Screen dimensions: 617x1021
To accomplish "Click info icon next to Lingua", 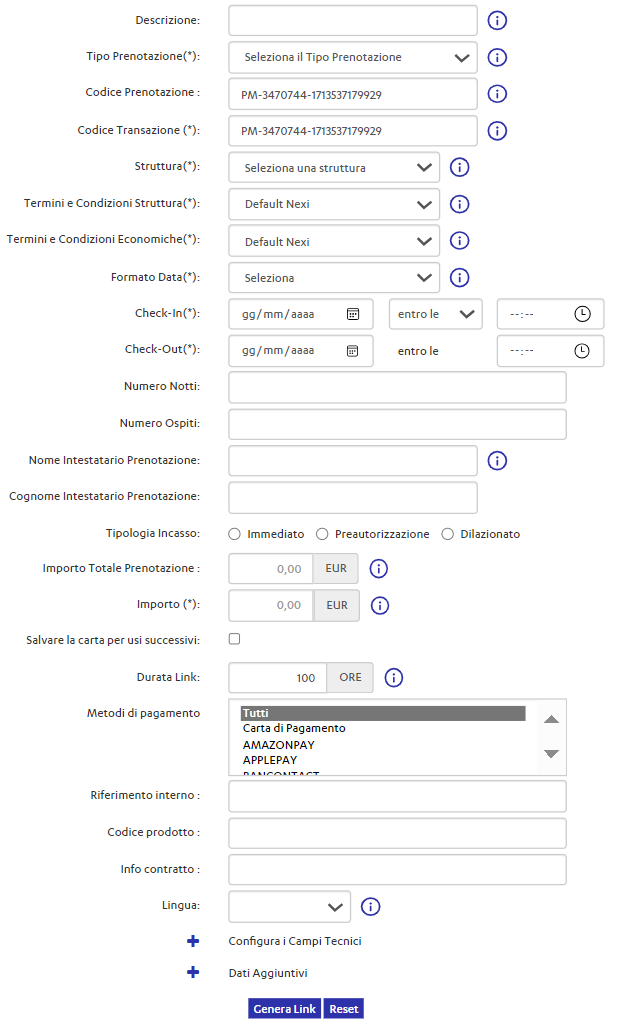I will 370,907.
